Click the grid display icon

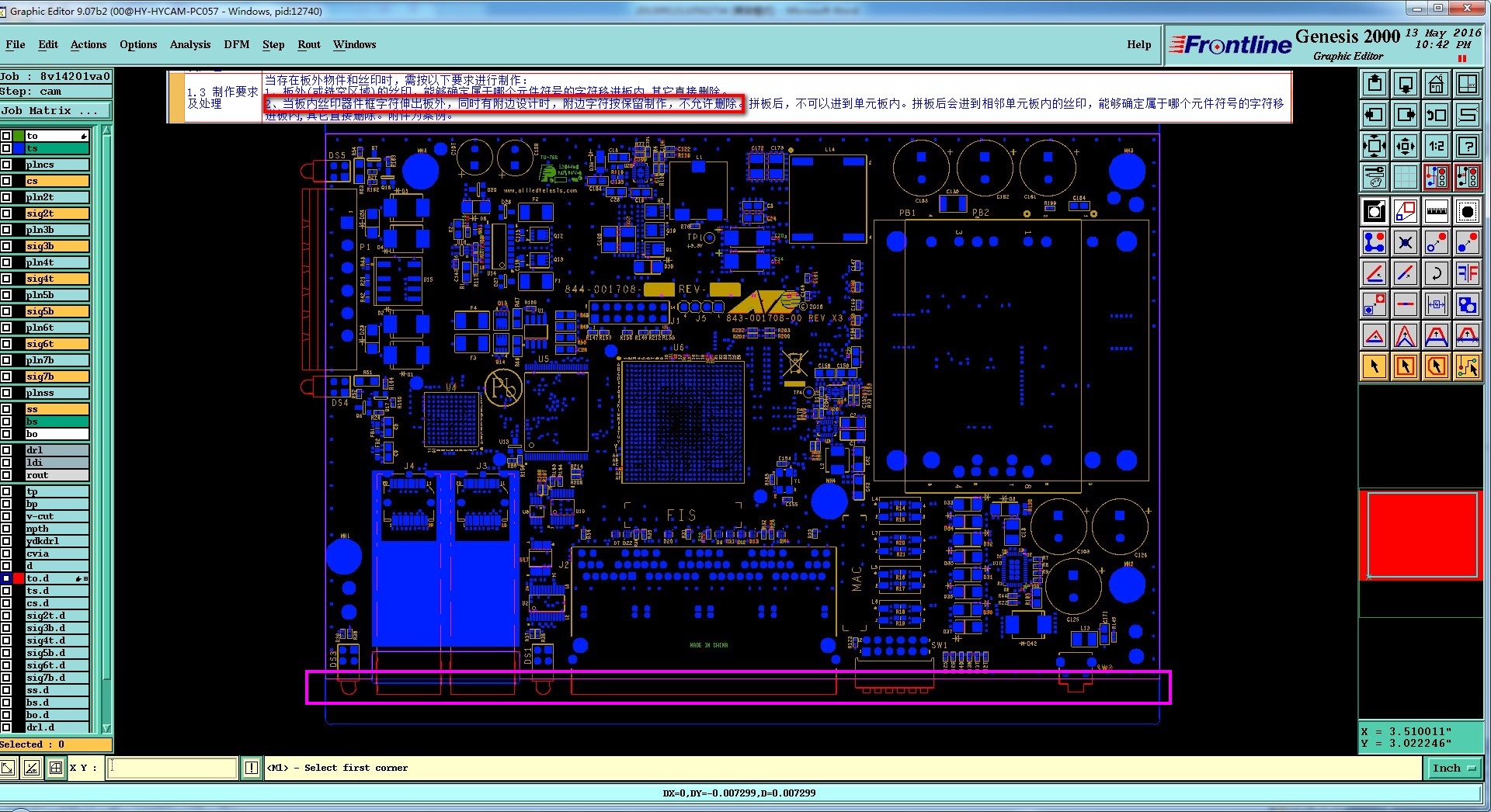1406,177
